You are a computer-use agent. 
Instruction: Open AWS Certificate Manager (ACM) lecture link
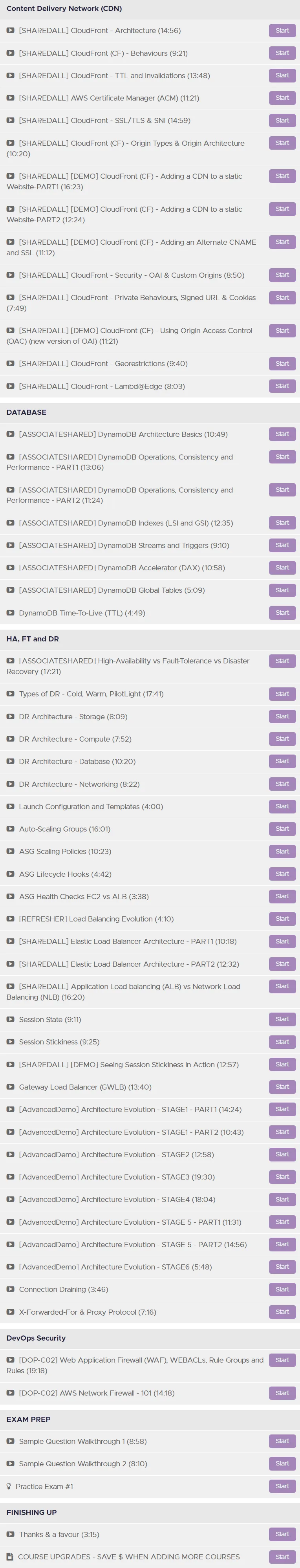tap(109, 98)
